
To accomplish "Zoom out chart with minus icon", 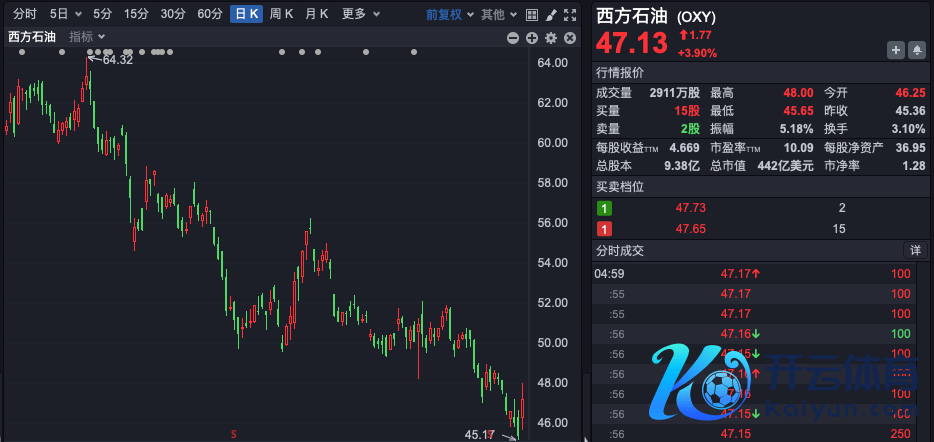I will (x=513, y=38).
